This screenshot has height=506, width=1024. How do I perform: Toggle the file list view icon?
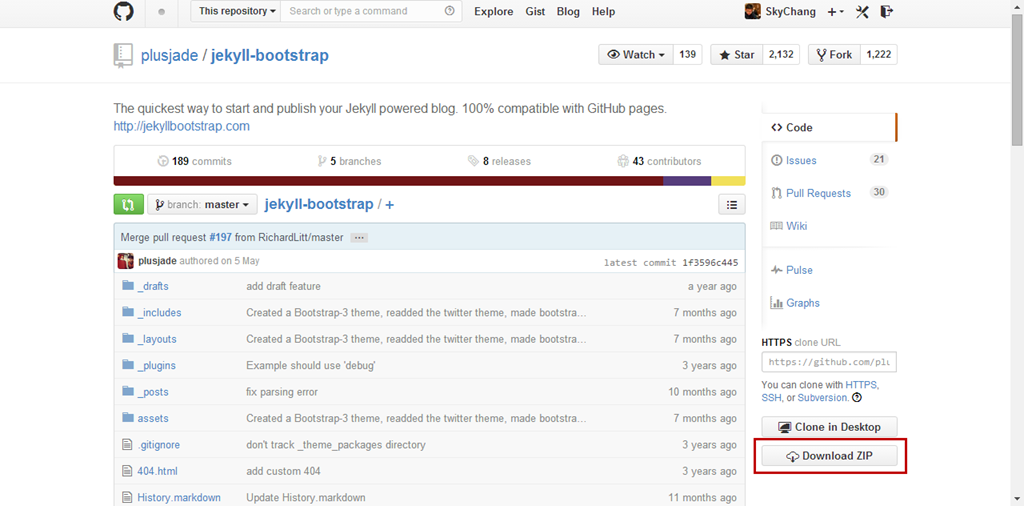731,204
